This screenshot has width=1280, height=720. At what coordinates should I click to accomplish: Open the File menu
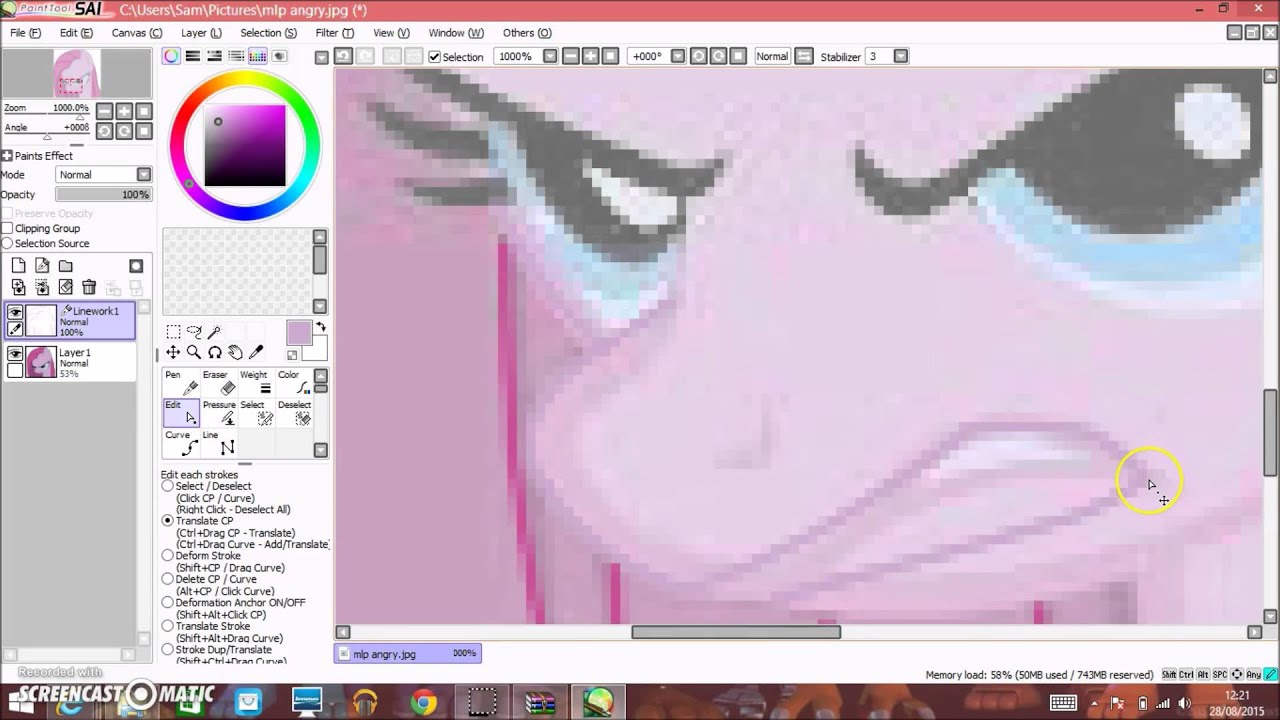coord(26,33)
